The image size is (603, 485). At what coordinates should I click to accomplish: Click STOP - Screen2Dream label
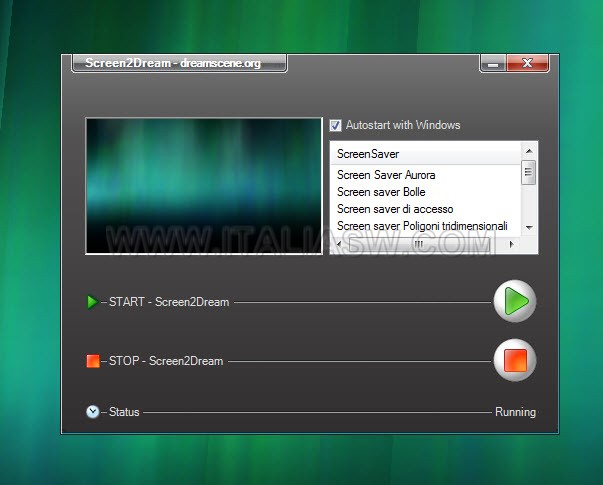pyautogui.click(x=166, y=361)
